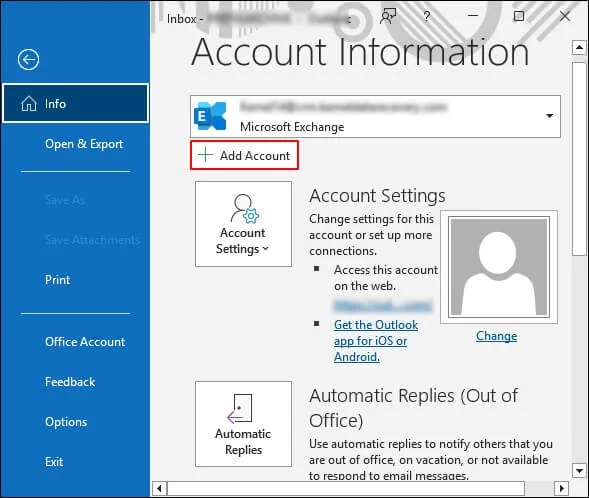The width and height of the screenshot is (589, 498).
Task: Click the back arrow circle icon
Action: point(28,59)
